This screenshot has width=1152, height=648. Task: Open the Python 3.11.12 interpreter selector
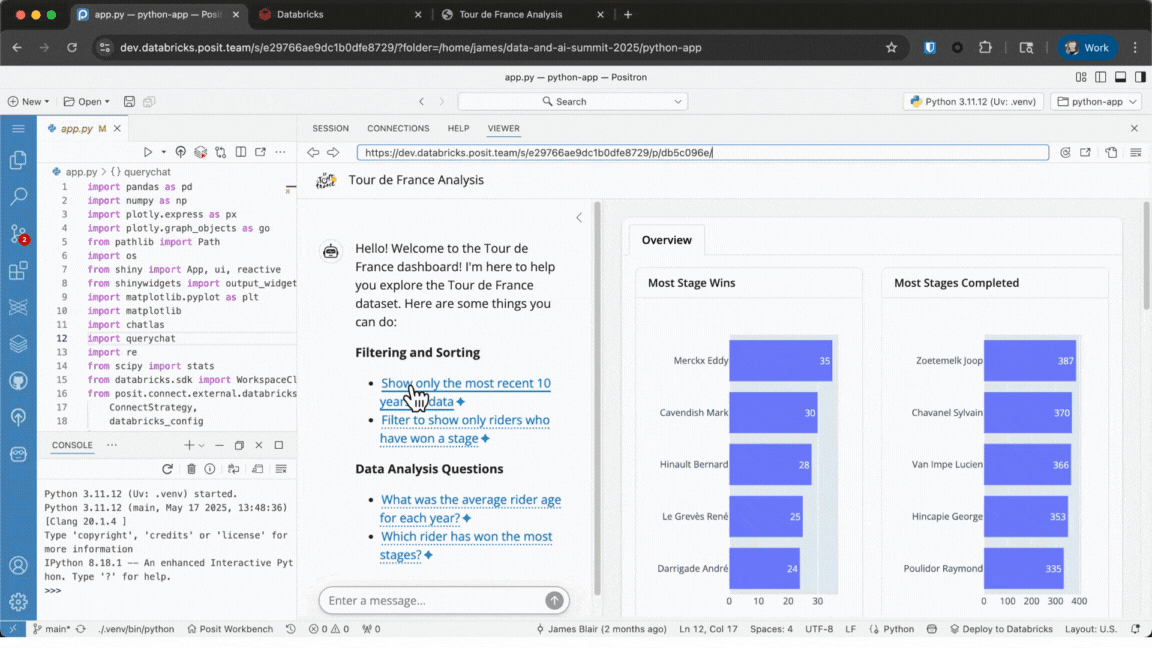click(x=971, y=101)
